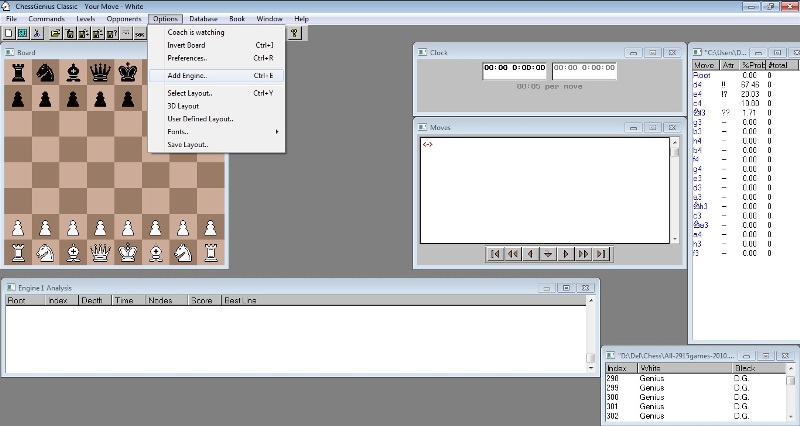Step forward one move
Screen dimensions: 800x426
pos(566,254)
